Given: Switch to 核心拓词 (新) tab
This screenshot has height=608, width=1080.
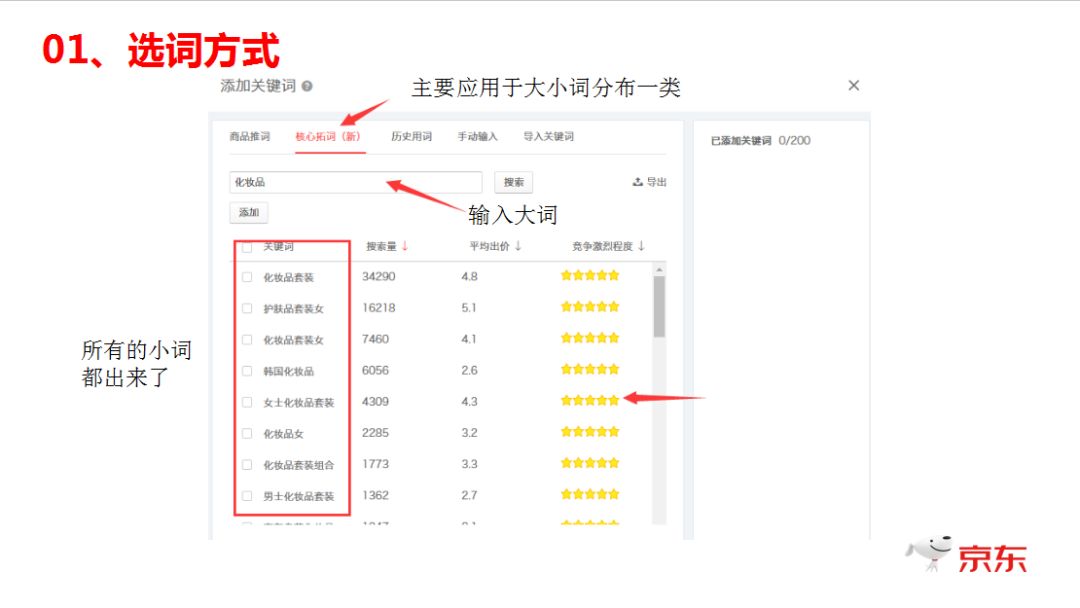Looking at the screenshot, I should click(328, 136).
